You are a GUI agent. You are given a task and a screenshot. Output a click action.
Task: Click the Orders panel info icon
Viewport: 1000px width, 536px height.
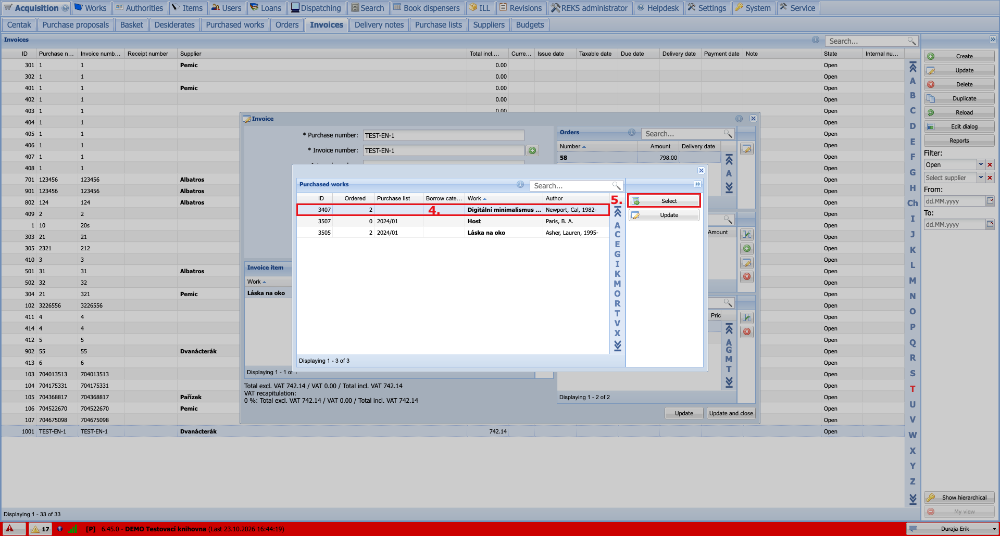[631, 133]
